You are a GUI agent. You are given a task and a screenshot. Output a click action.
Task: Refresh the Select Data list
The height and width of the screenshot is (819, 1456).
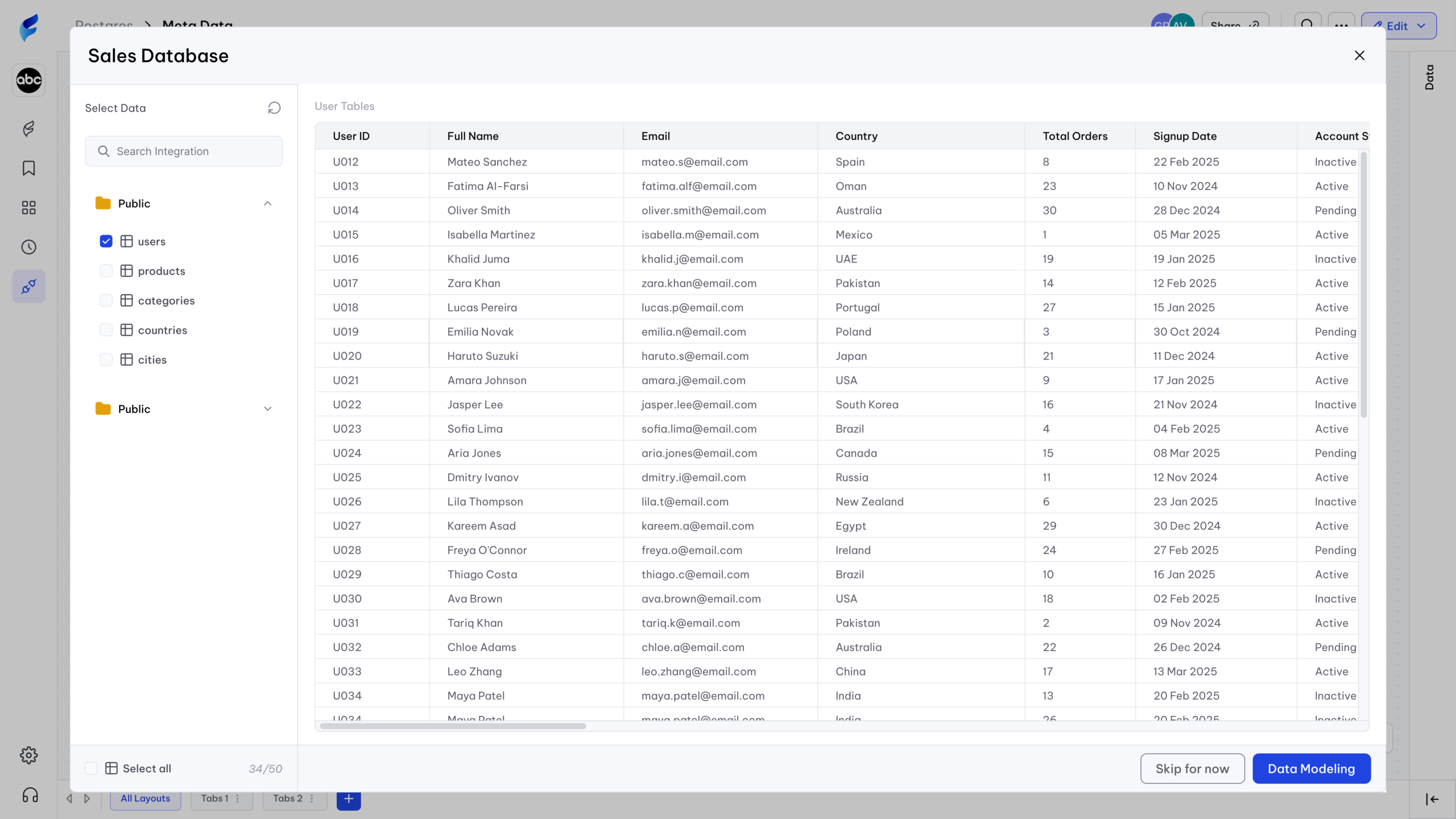pyautogui.click(x=274, y=108)
